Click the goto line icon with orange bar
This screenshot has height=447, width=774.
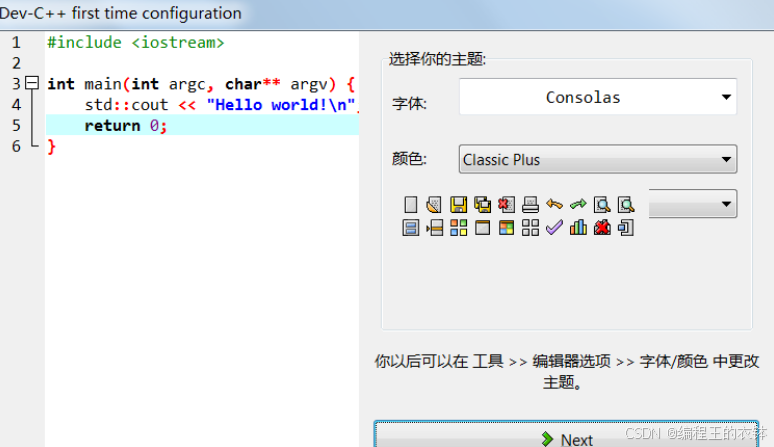pos(434,228)
